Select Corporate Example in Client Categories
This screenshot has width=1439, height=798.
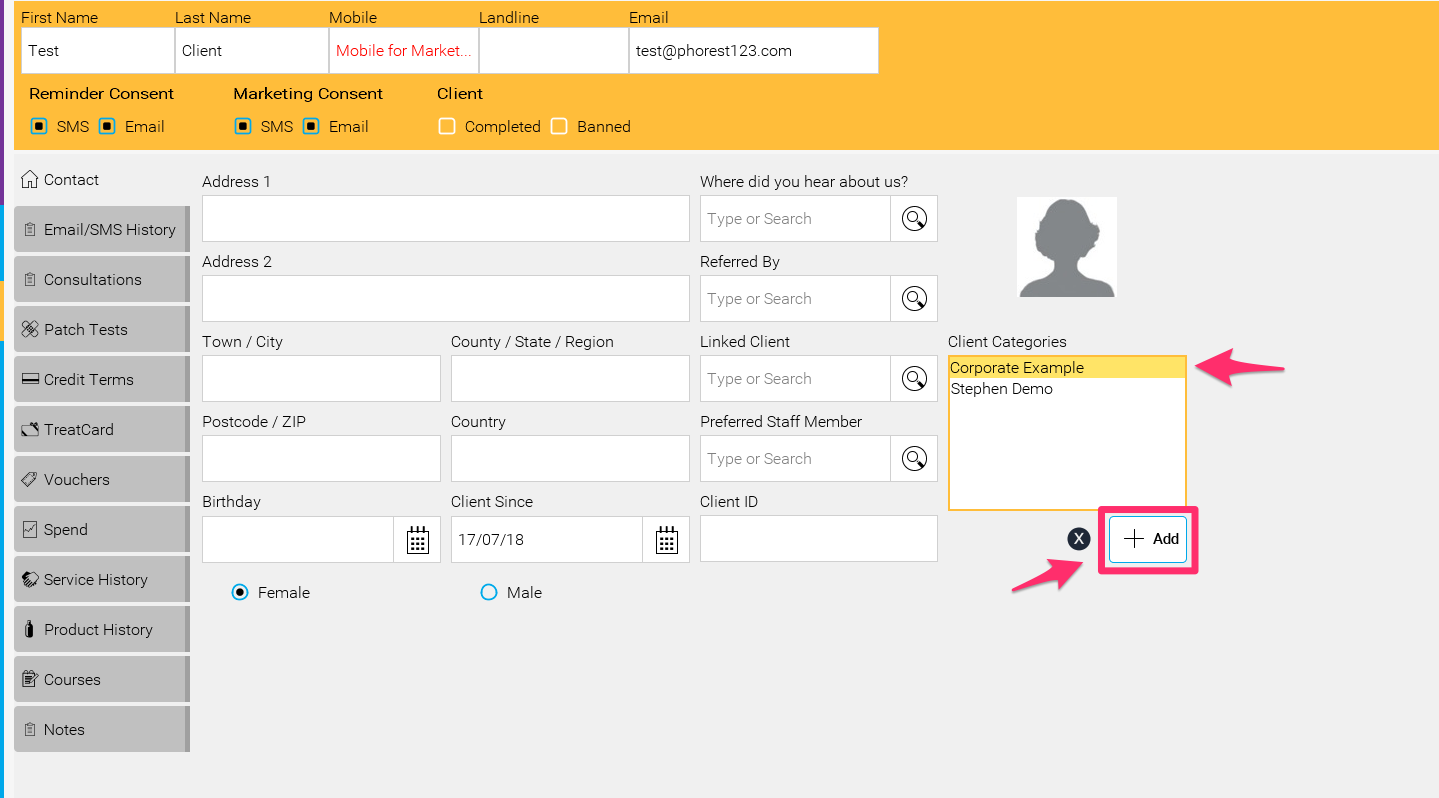click(1067, 368)
